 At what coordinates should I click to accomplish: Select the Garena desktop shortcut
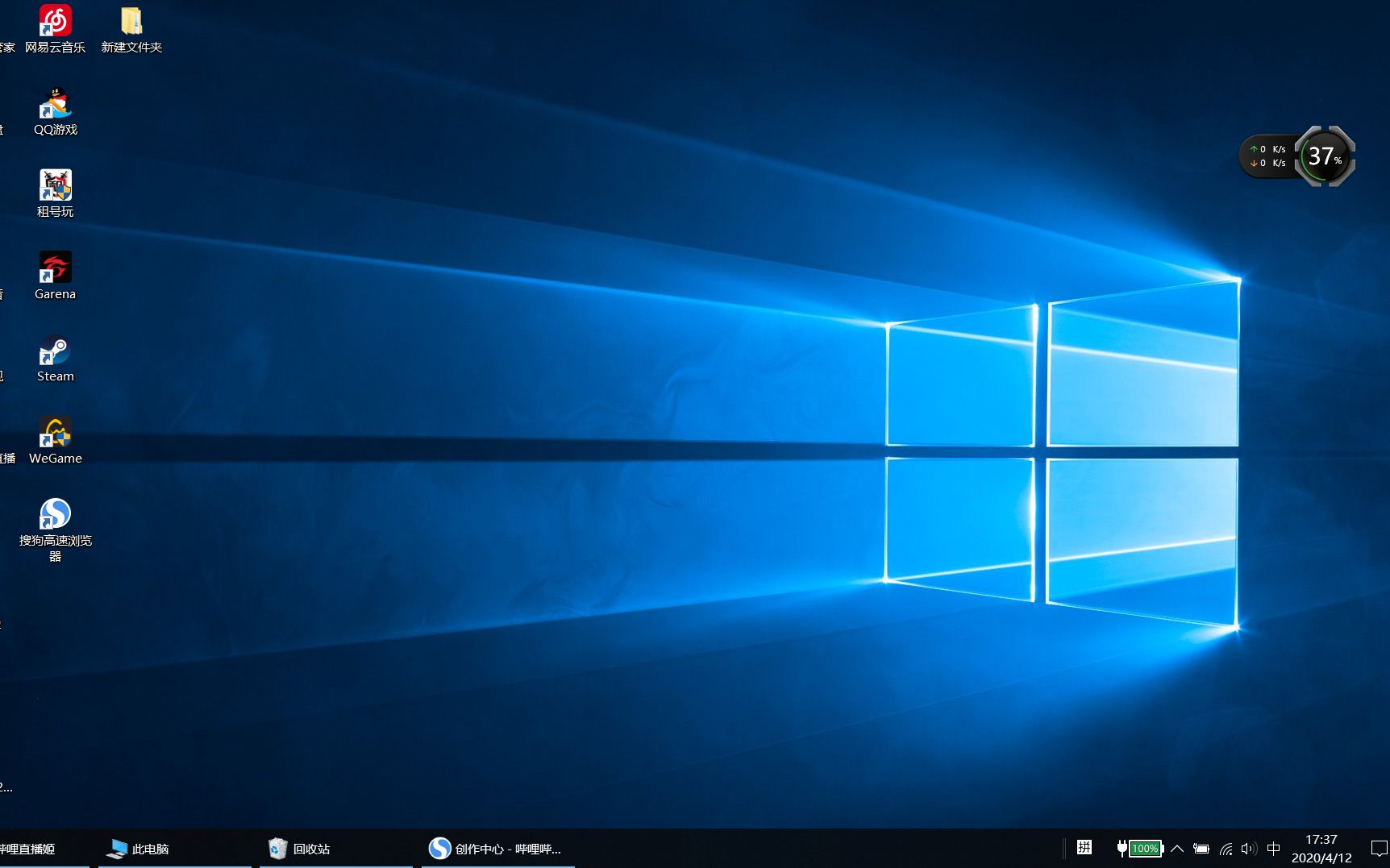[55, 276]
